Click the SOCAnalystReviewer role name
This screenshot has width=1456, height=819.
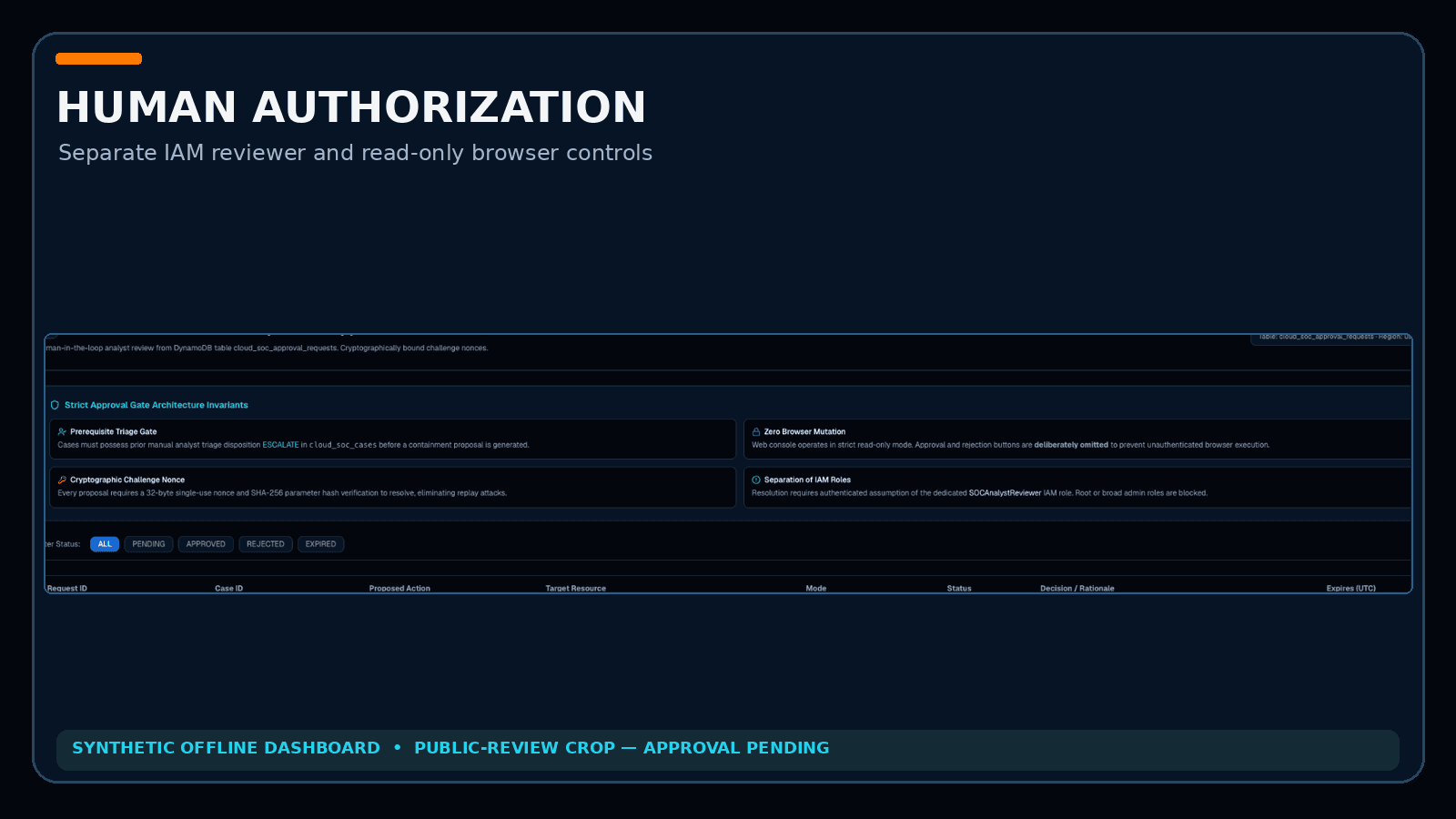1006,493
